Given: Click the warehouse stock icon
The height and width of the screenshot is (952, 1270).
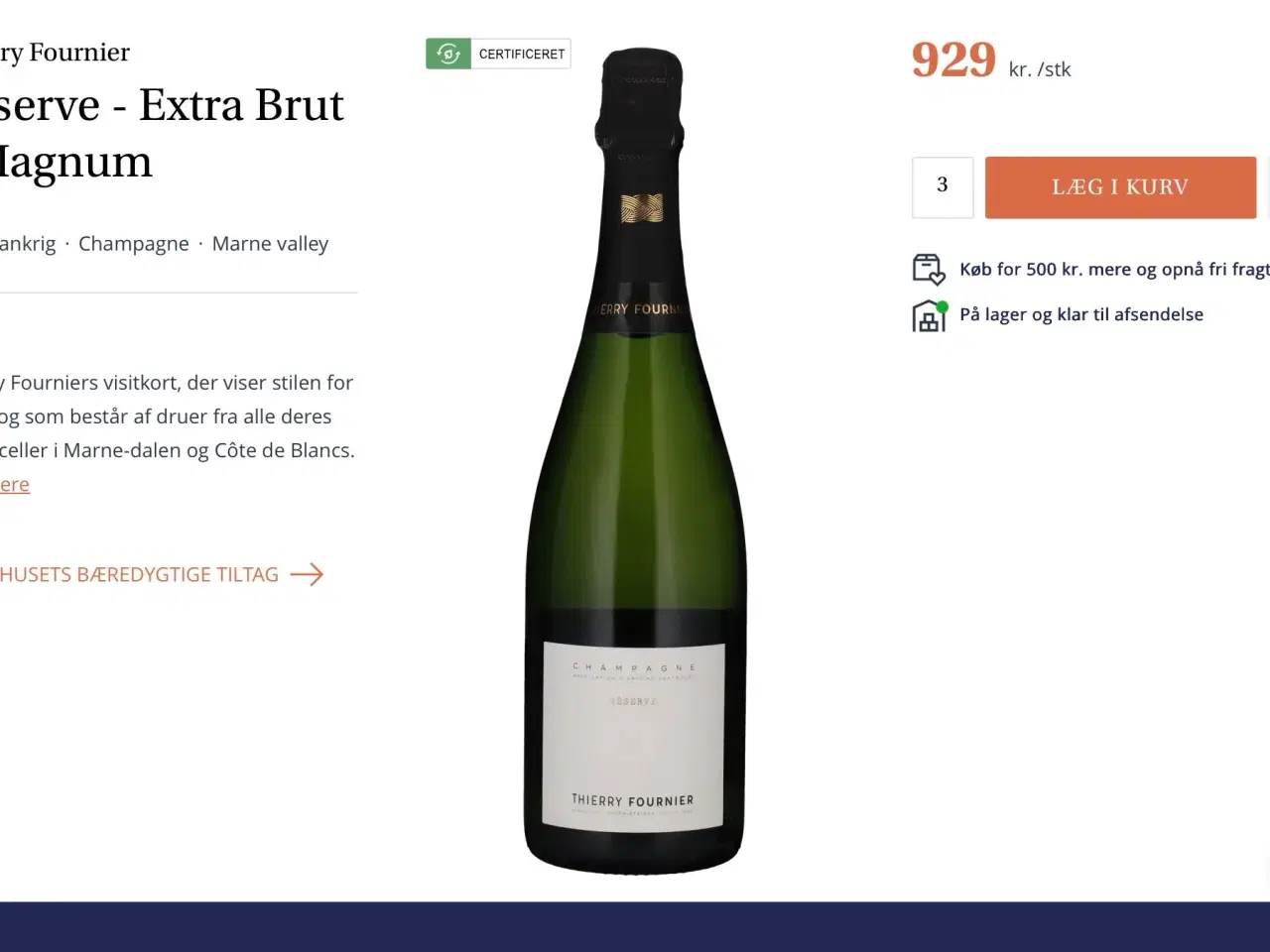Looking at the screenshot, I should [929, 315].
